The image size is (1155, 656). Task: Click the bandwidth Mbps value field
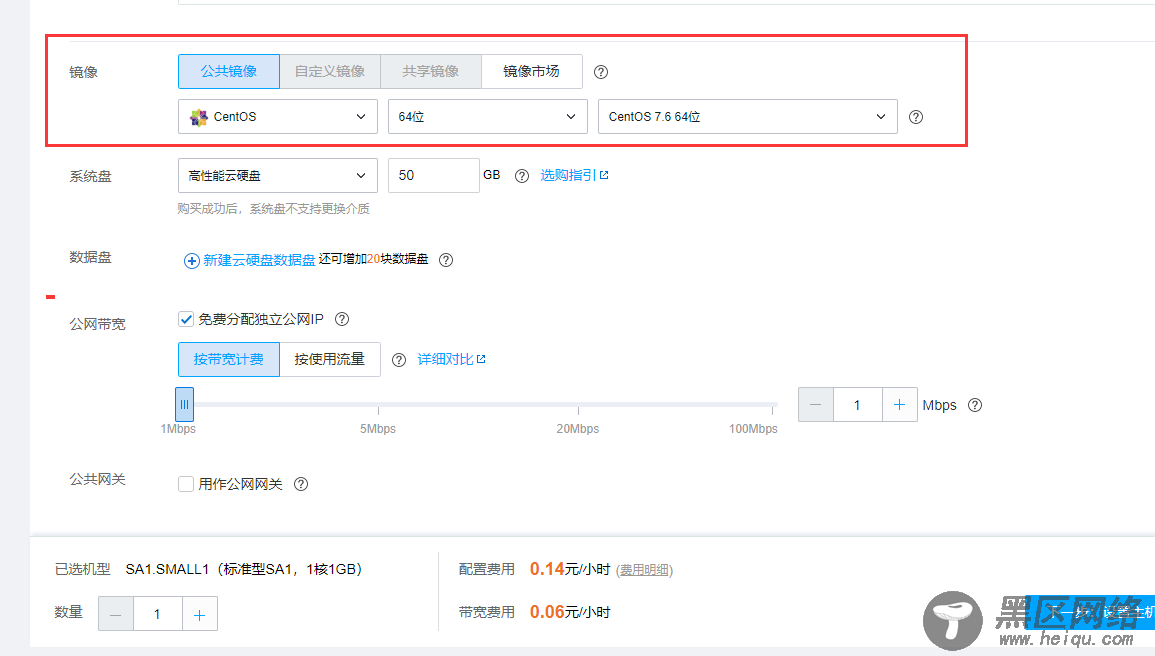857,405
